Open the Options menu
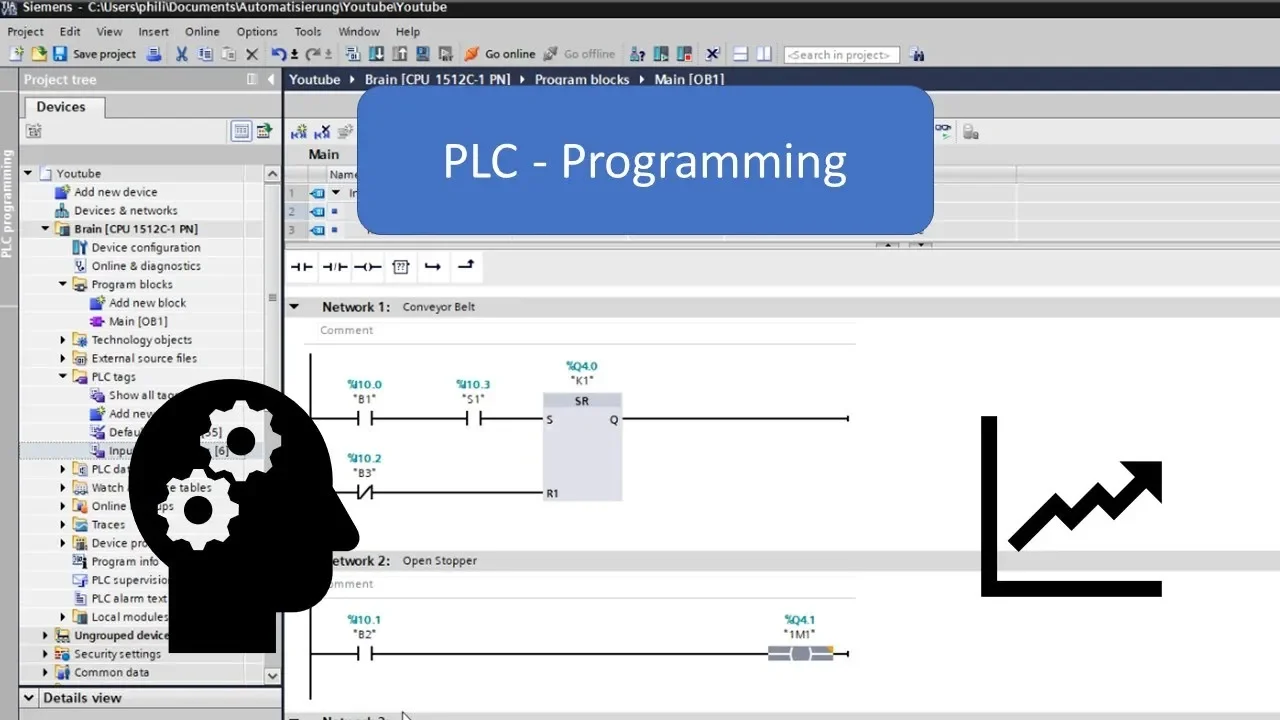 tap(258, 31)
